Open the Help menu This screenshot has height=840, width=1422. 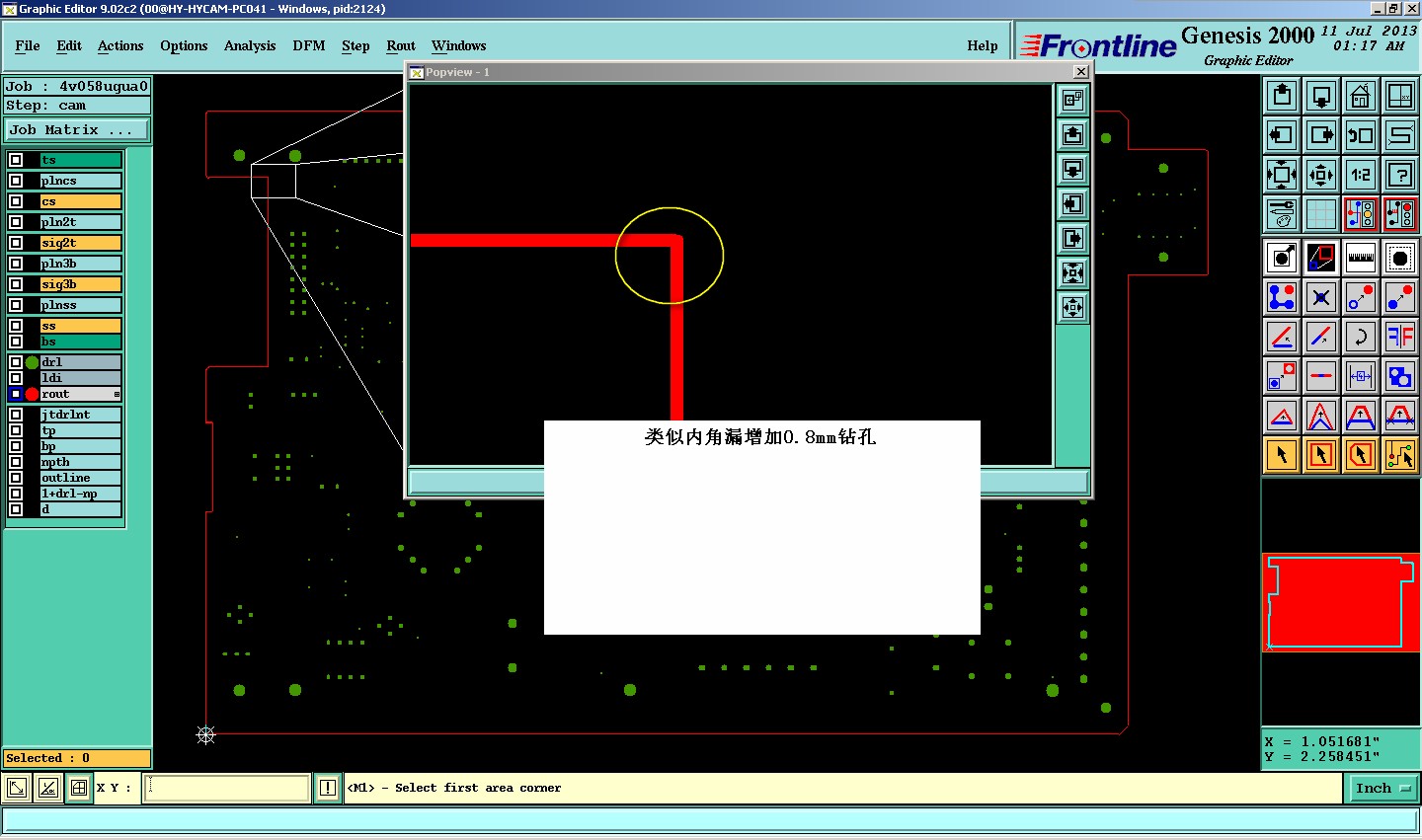983,45
